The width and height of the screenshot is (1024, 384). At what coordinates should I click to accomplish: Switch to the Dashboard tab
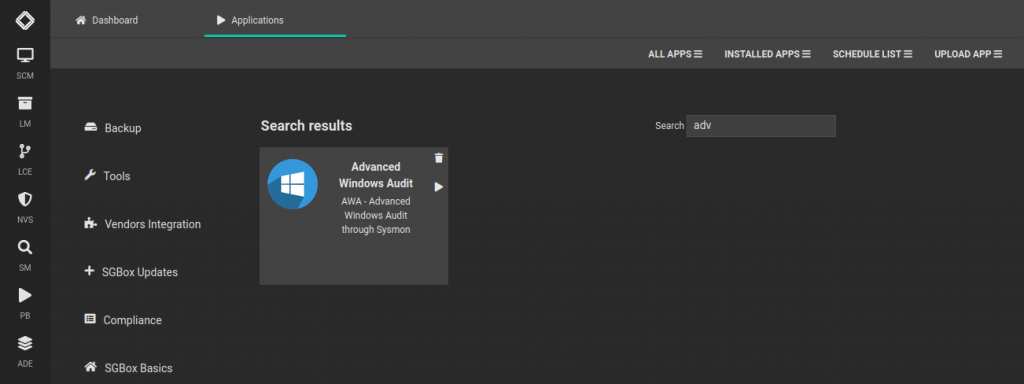tap(106, 20)
